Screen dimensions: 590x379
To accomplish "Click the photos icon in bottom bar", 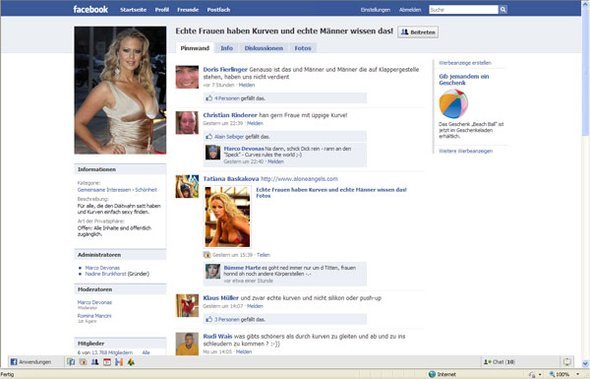I will point(83,362).
